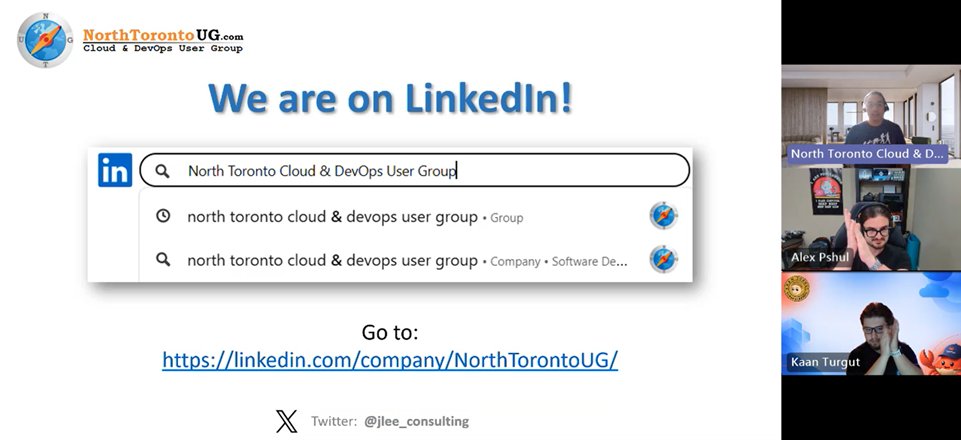
Task: Select the Company Software De... suggestion
Action: tap(416, 260)
